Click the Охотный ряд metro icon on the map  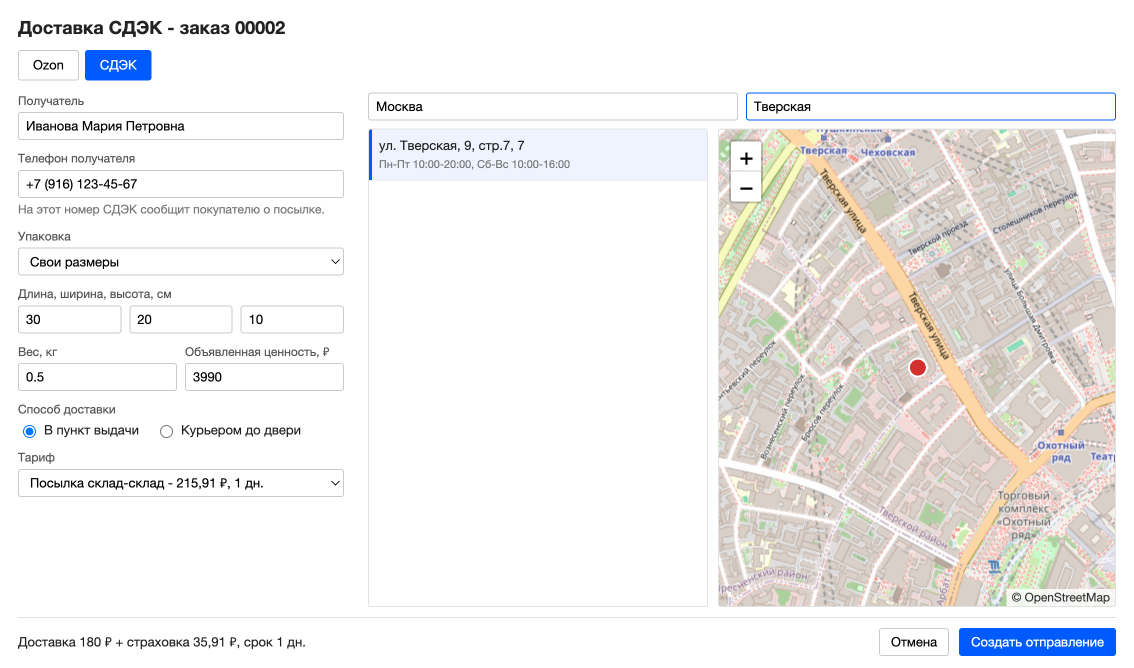[x=1060, y=433]
